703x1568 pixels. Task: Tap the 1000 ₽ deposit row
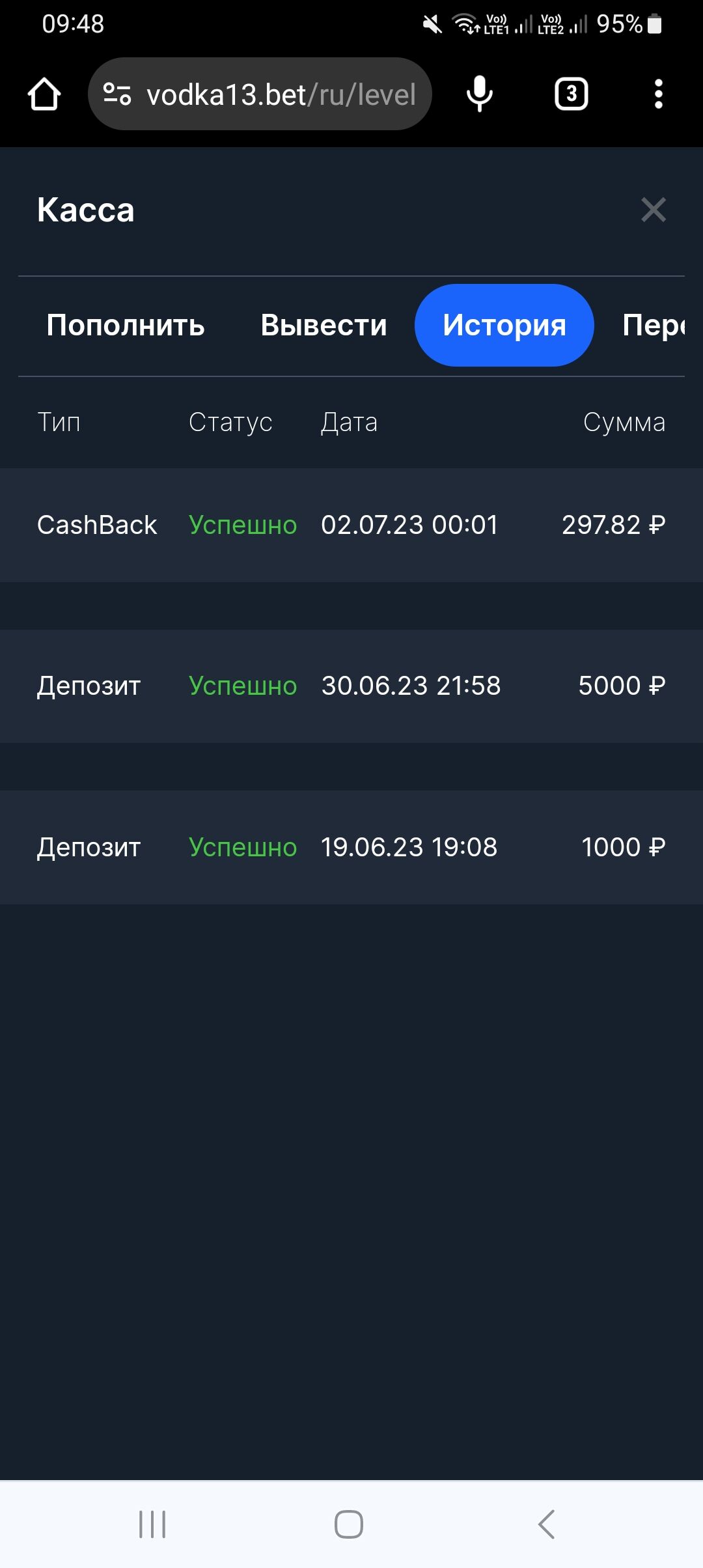click(351, 847)
